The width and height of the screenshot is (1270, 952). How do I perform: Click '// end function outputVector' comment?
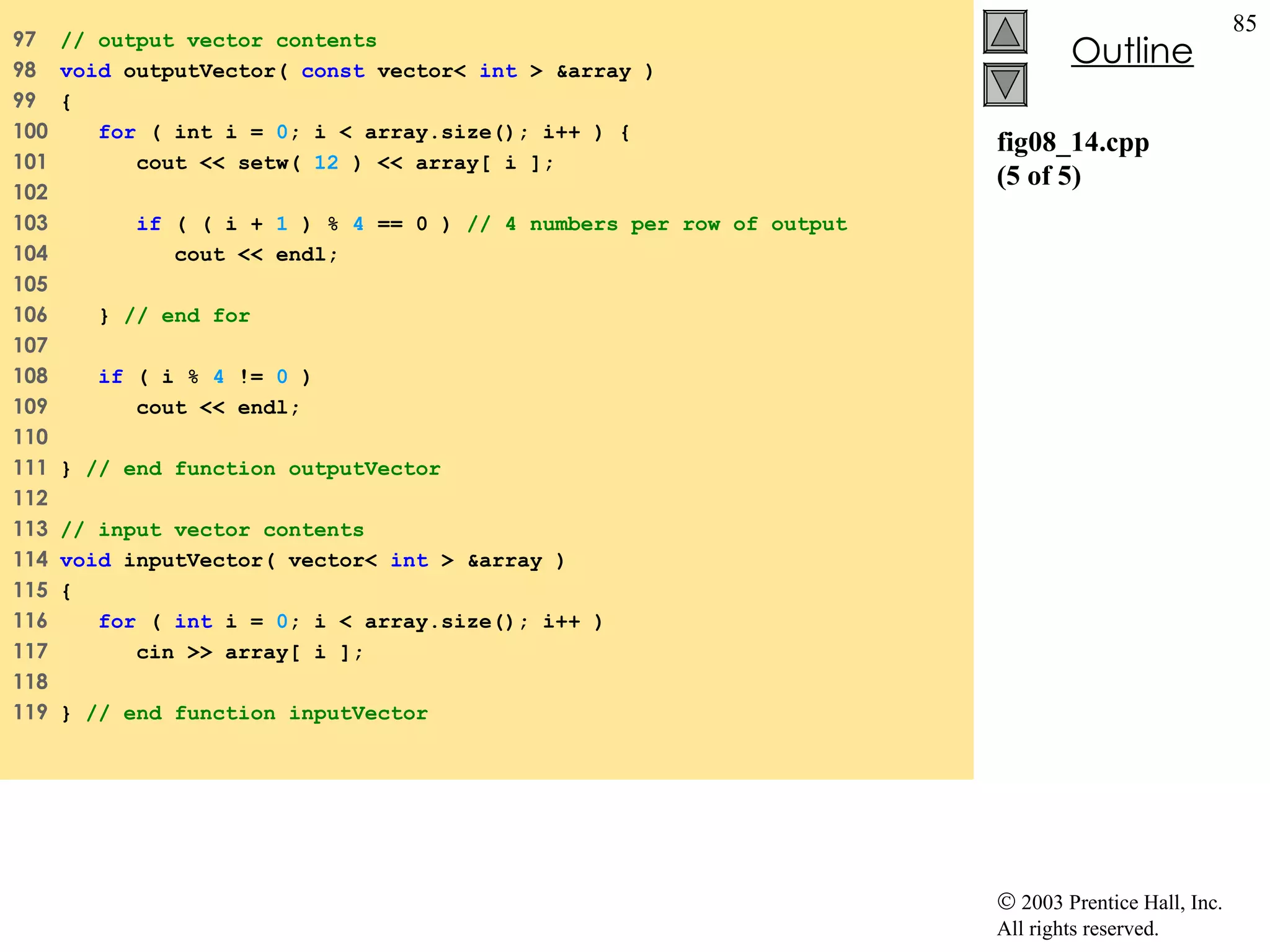pos(264,469)
